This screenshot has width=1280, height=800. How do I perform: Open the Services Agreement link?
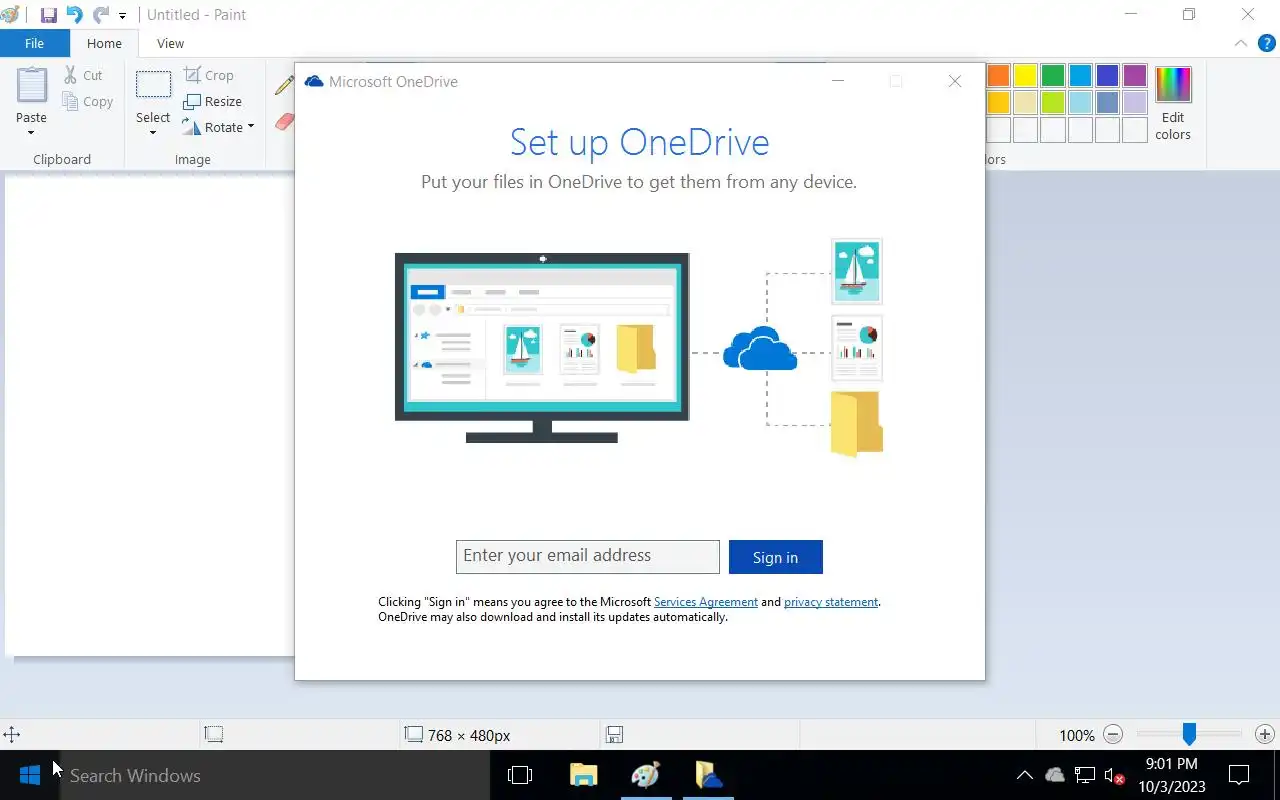coord(706,602)
